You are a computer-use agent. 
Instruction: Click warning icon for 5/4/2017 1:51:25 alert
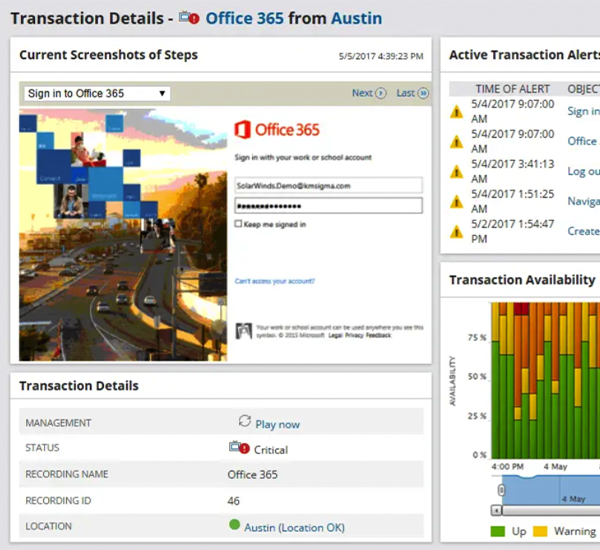tap(457, 202)
